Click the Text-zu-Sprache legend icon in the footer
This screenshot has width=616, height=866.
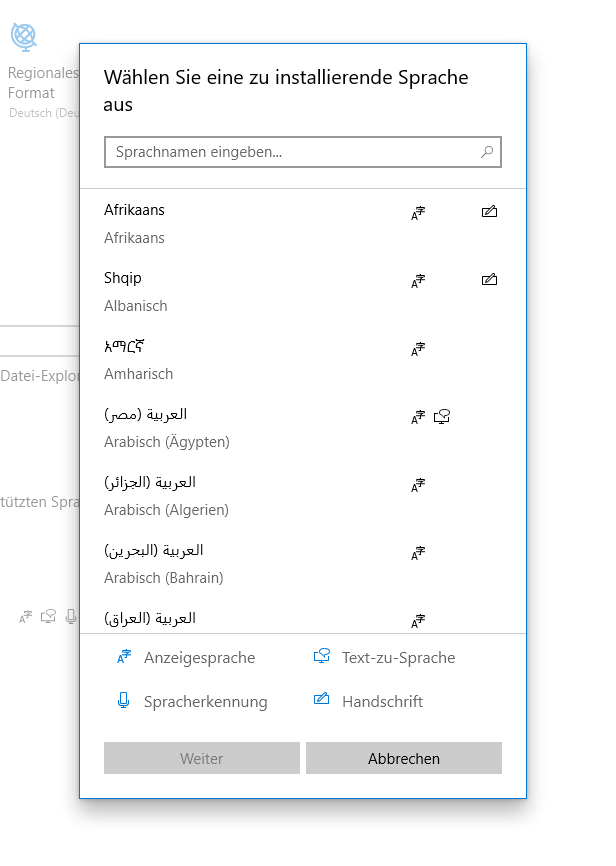click(x=322, y=658)
